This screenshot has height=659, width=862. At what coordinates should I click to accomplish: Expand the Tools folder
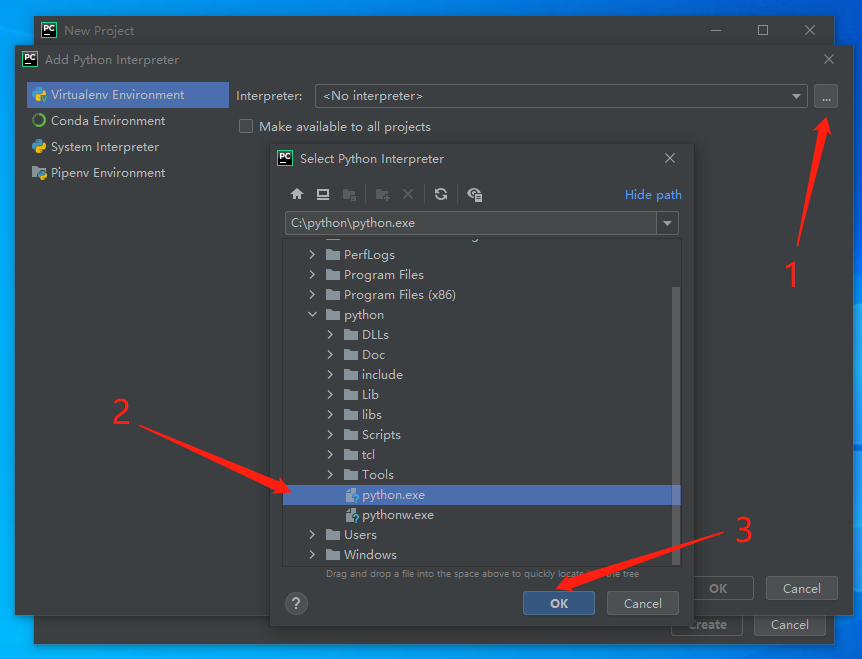coord(330,474)
